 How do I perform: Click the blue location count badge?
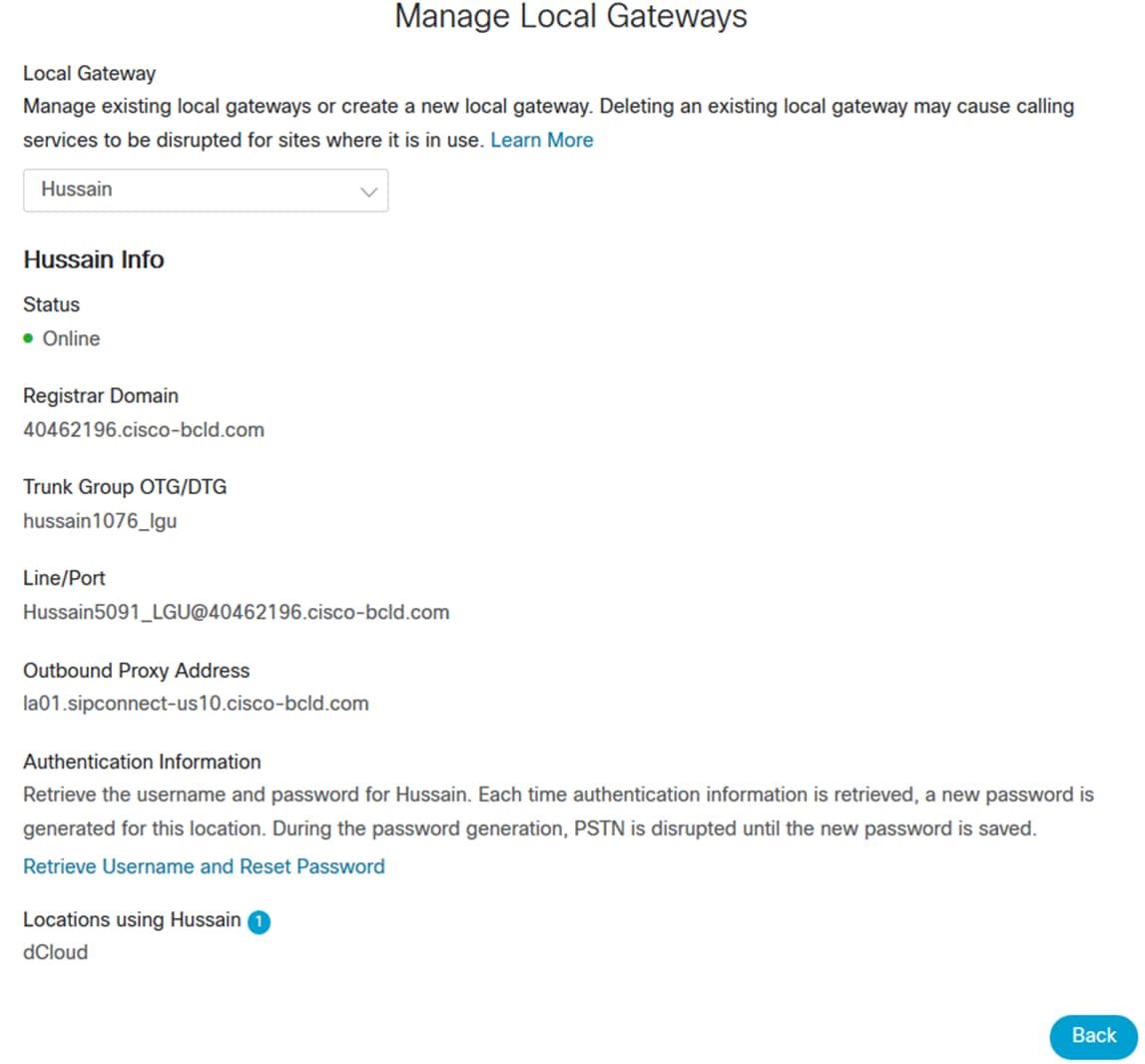(259, 921)
